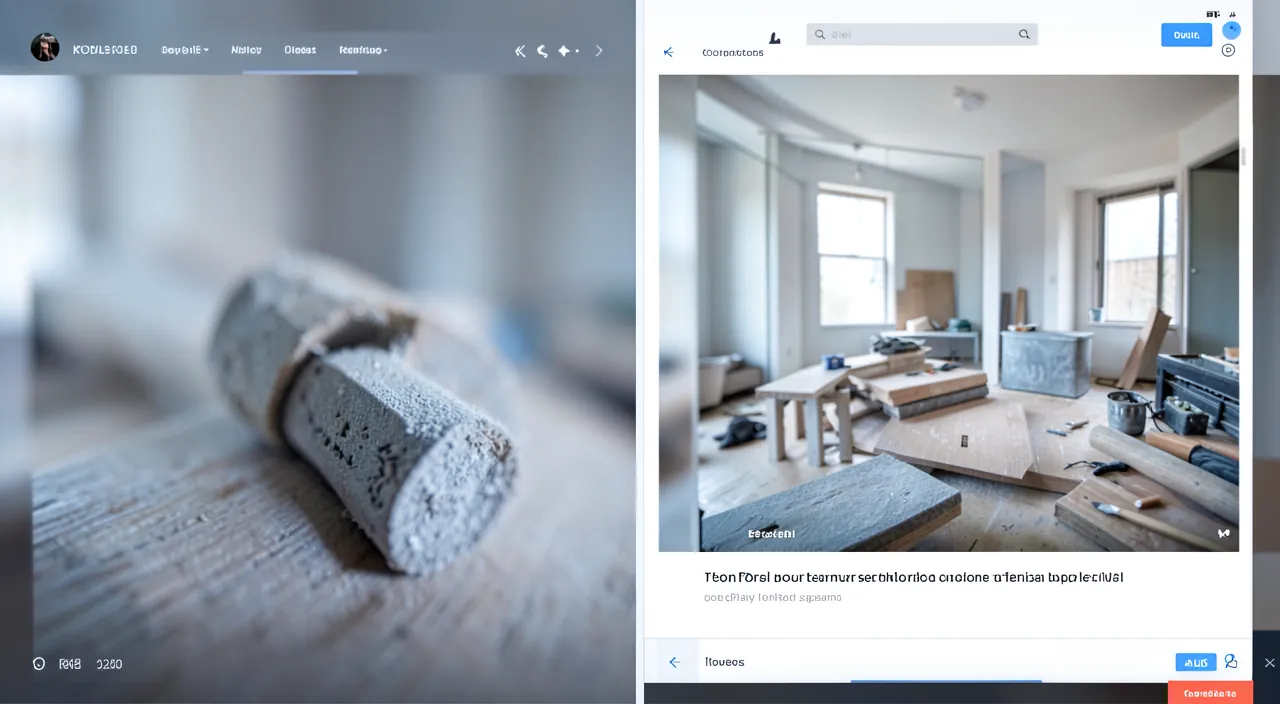Click the small blue button in the bottom bar
The width and height of the screenshot is (1280, 704).
pos(1196,662)
